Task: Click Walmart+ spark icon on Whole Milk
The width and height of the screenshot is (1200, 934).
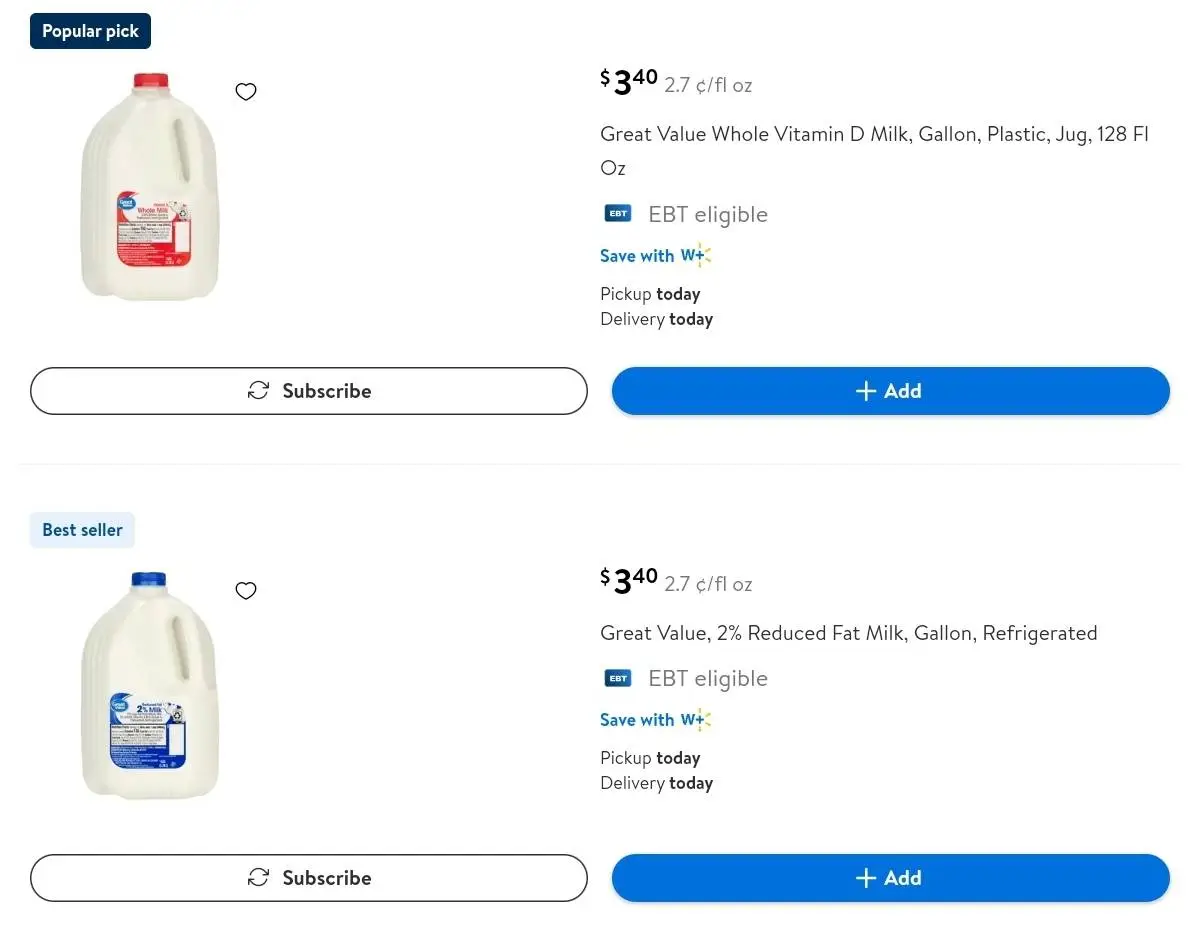Action: click(x=697, y=255)
